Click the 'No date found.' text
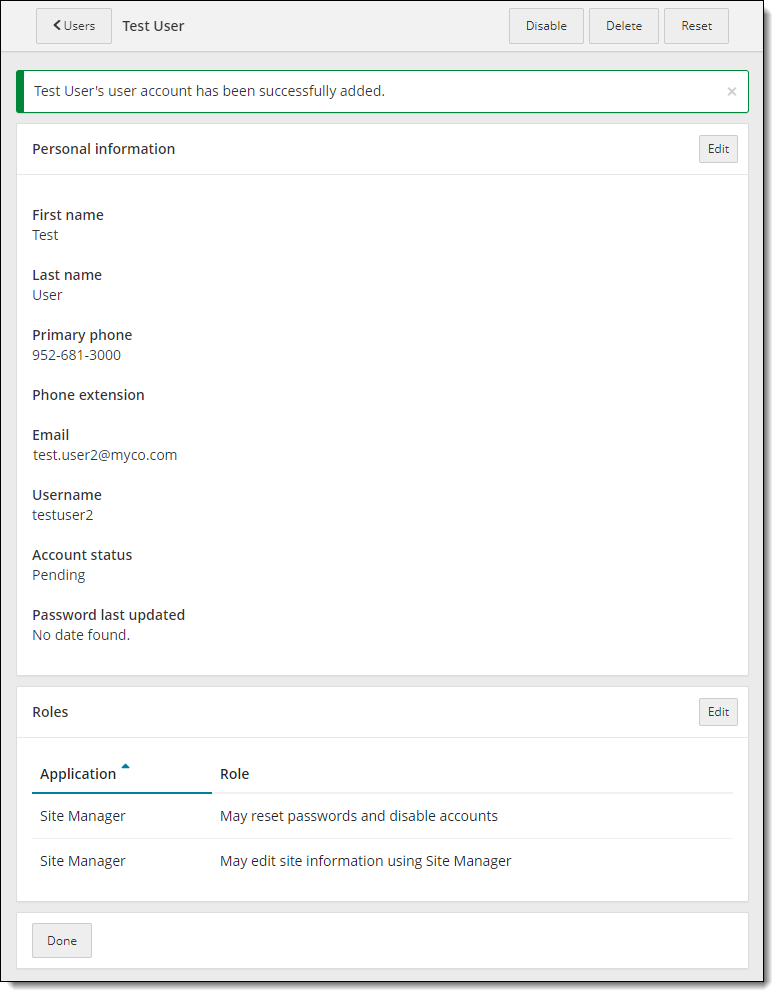Screen dimensions: 779x997 (81, 635)
